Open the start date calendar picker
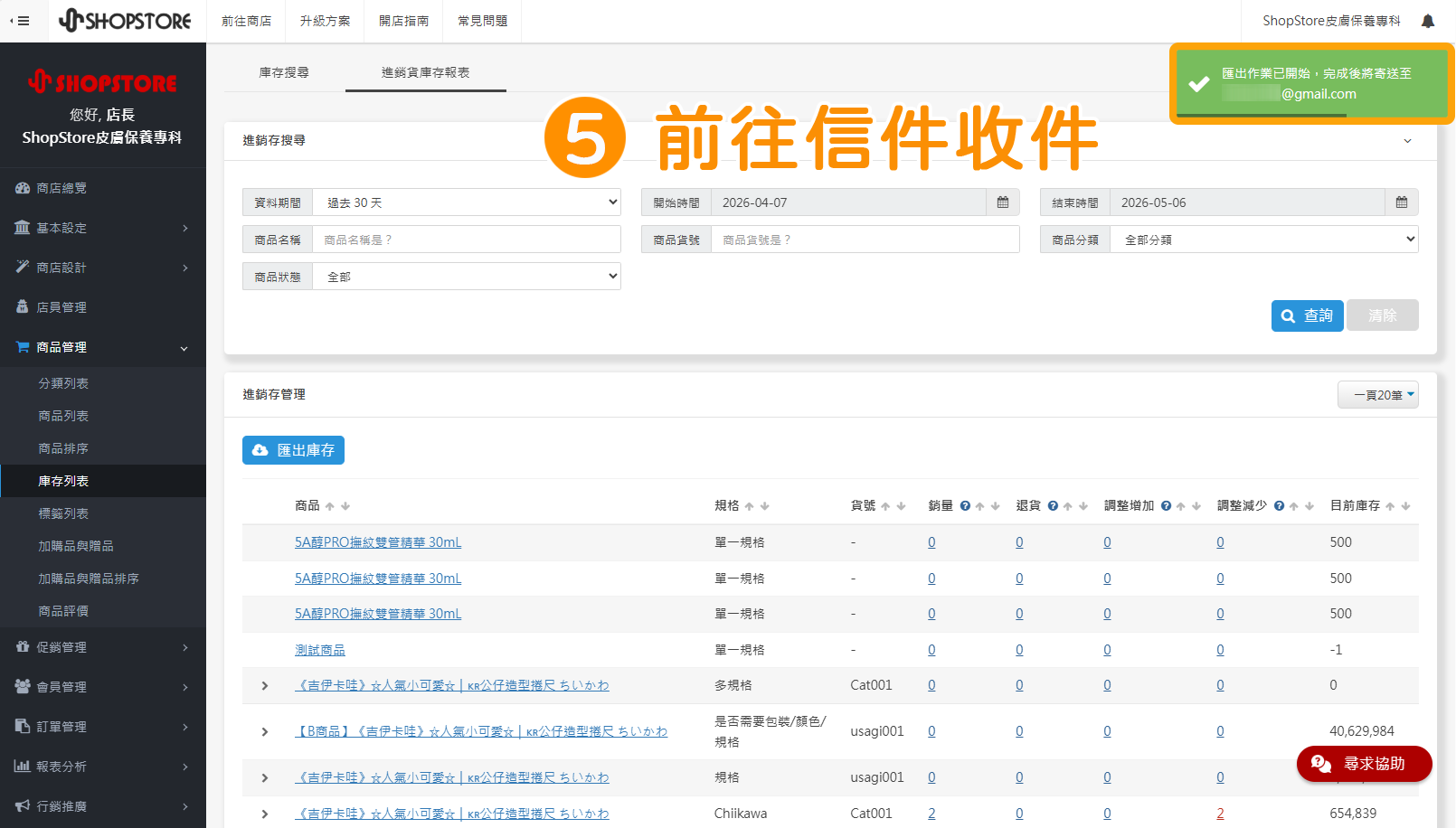This screenshot has height=828, width=1456. pos(1003,202)
